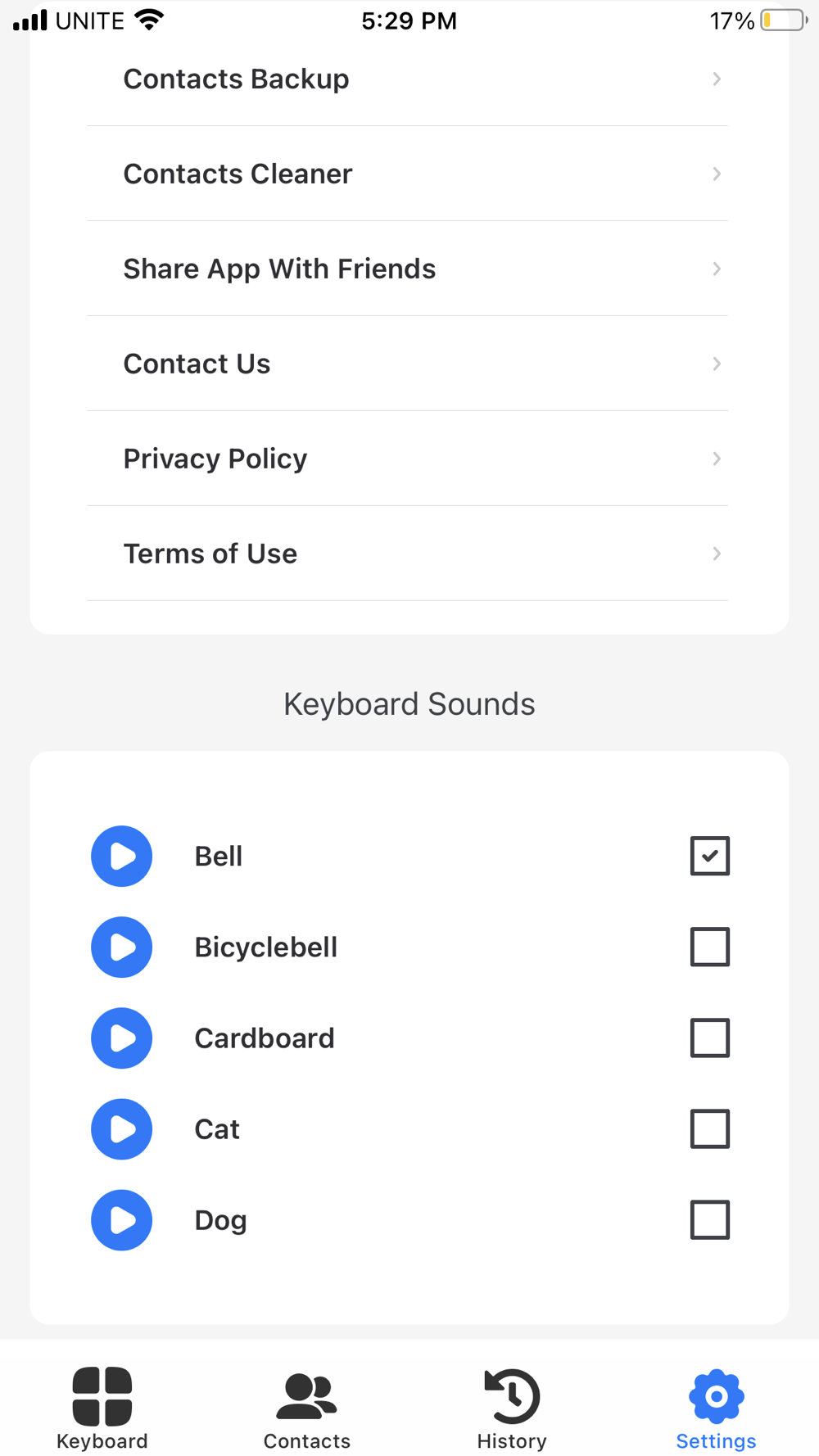This screenshot has width=819, height=1456.
Task: Check the Cat sound checkbox
Action: 709,1128
